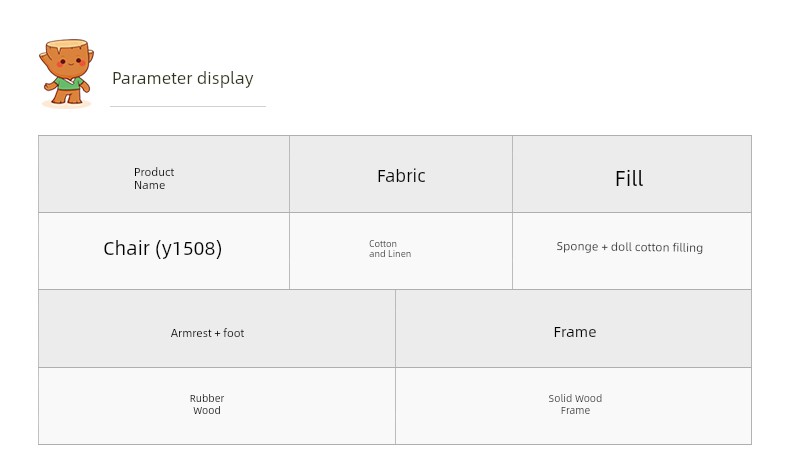Select the Fabric header cell
790x462 pixels.
tap(401, 174)
